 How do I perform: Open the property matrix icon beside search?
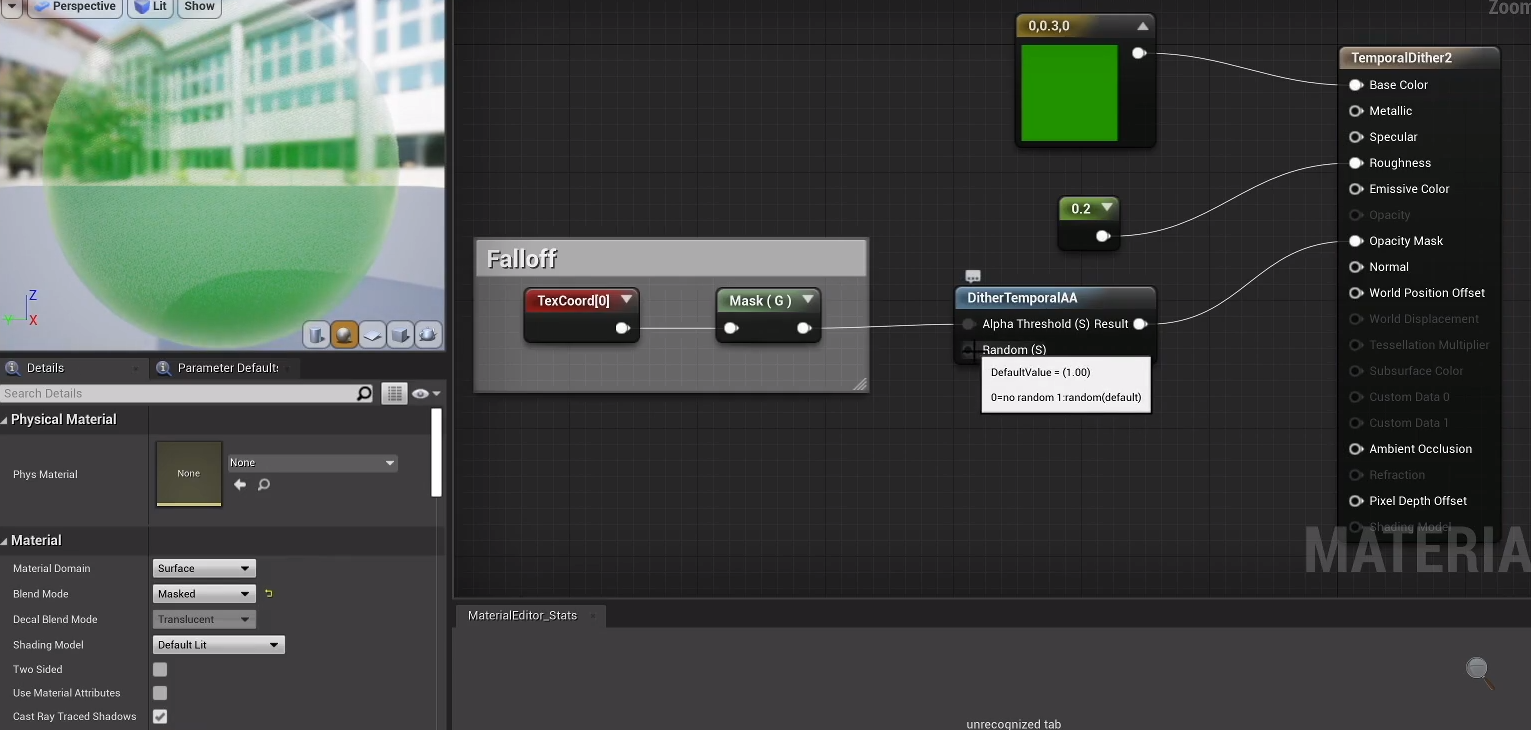pyautogui.click(x=393, y=393)
